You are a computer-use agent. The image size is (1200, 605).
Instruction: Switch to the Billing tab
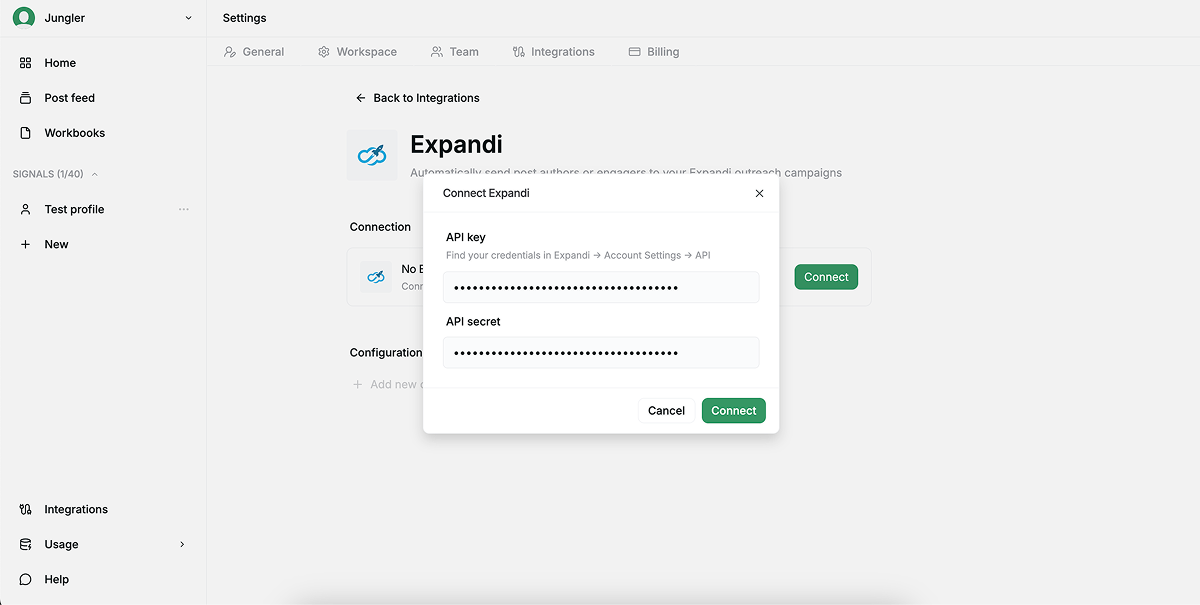[x=653, y=52]
